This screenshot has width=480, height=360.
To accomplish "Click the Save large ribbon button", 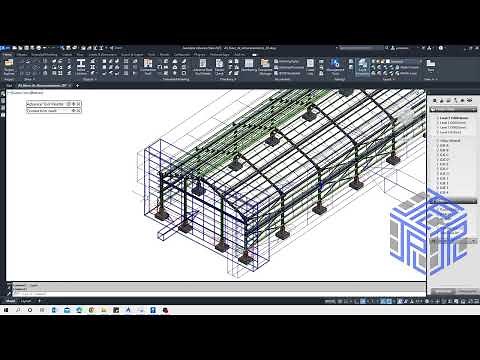I will point(431,66).
